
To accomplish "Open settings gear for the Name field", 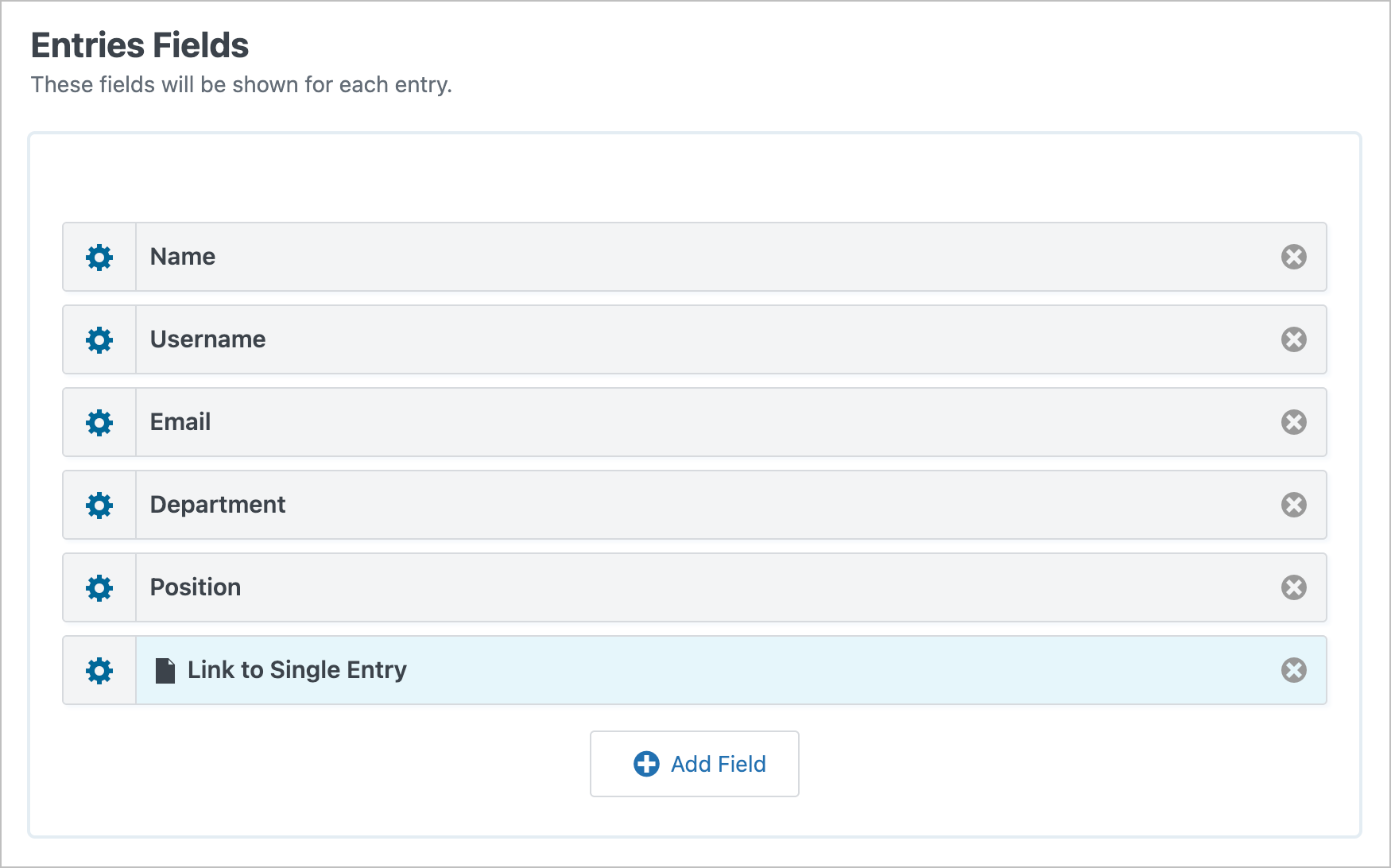I will [x=99, y=257].
